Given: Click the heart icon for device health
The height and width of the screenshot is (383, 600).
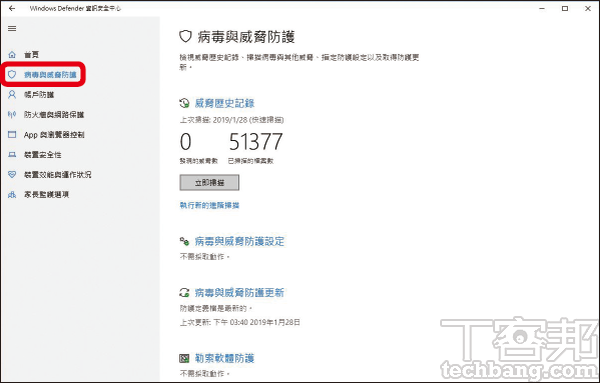Looking at the screenshot, I should [x=12, y=174].
